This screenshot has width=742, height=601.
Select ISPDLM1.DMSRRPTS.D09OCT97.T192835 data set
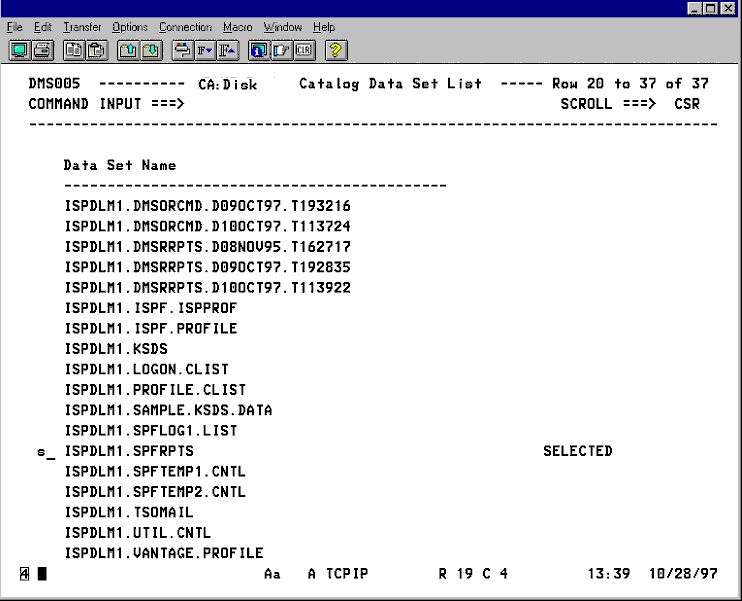pyautogui.click(x=207, y=267)
